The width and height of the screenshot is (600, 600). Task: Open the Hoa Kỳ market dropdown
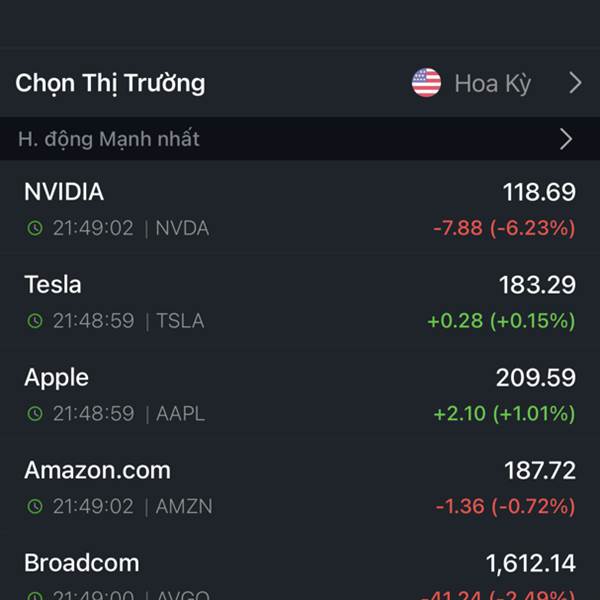(x=492, y=83)
